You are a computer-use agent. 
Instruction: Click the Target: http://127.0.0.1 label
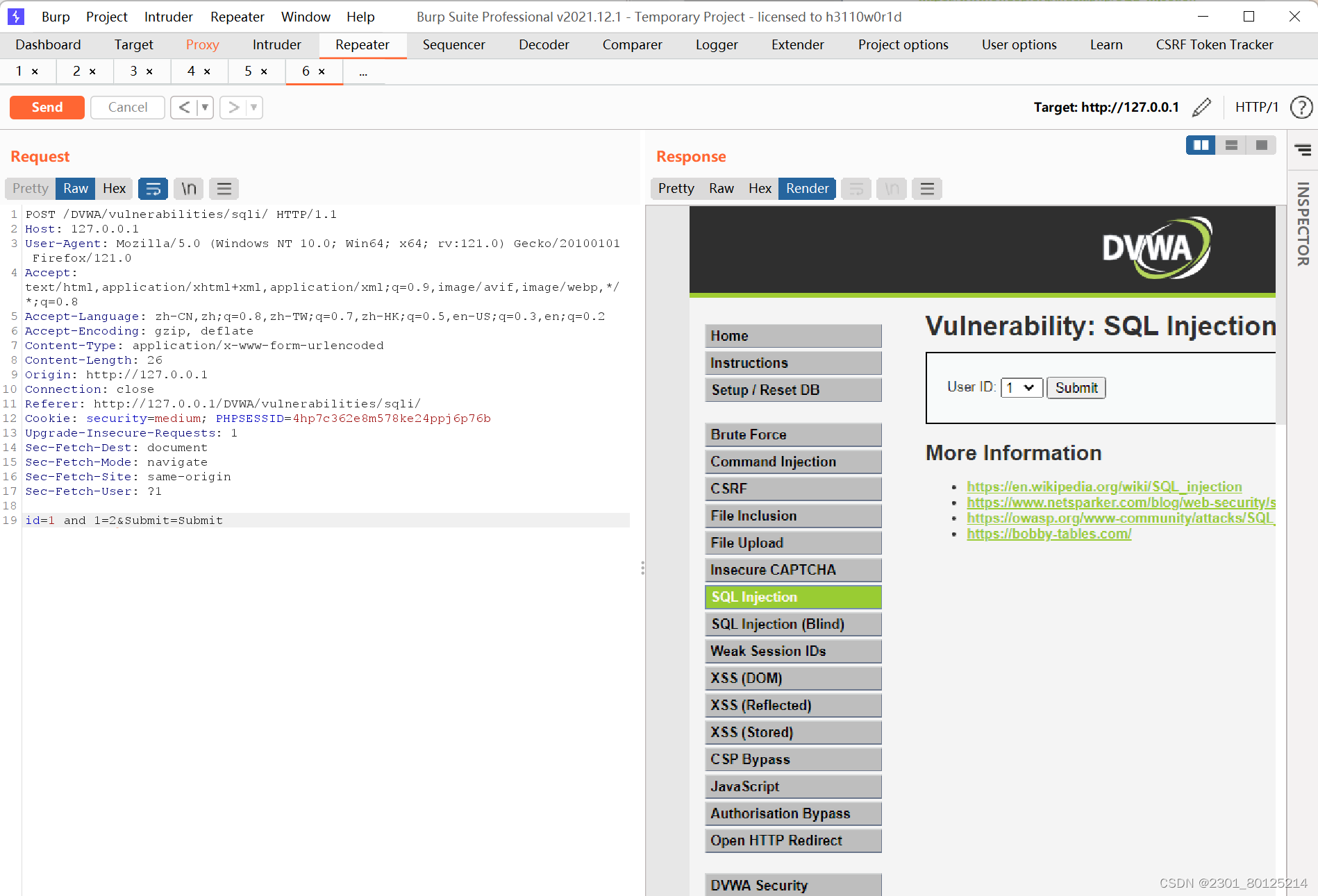(x=1106, y=107)
